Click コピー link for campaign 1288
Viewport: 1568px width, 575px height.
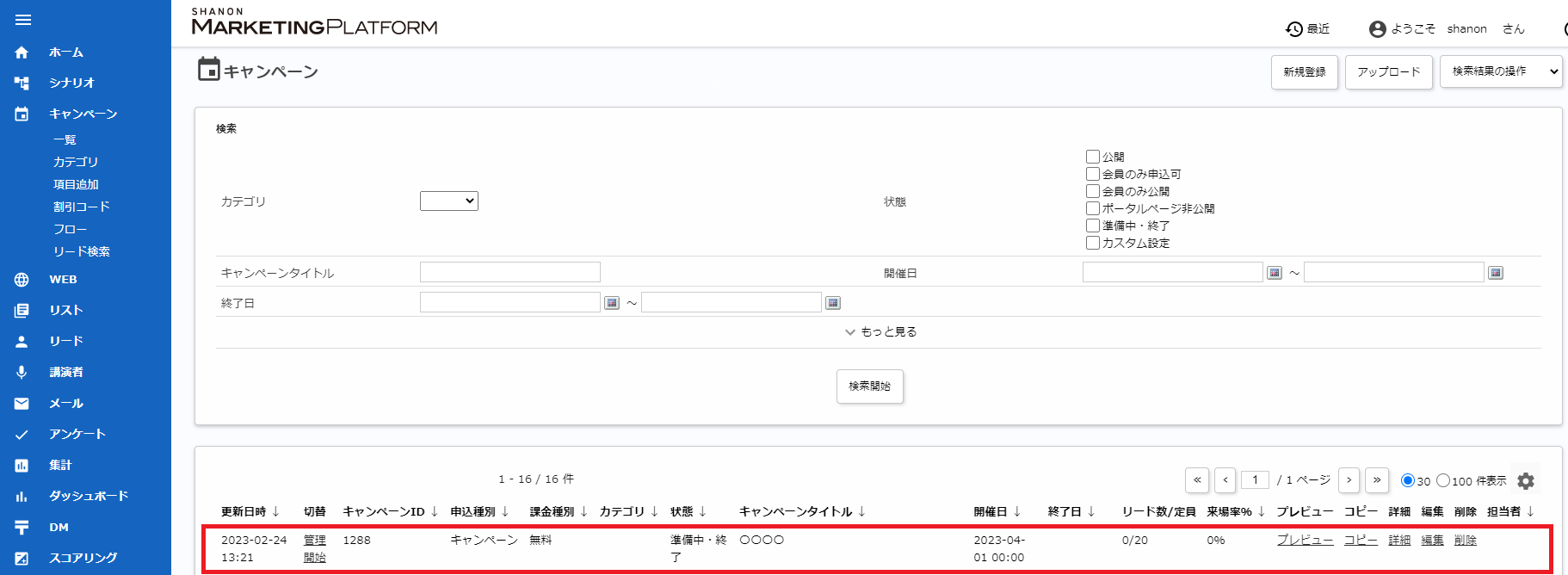pyautogui.click(x=1361, y=541)
